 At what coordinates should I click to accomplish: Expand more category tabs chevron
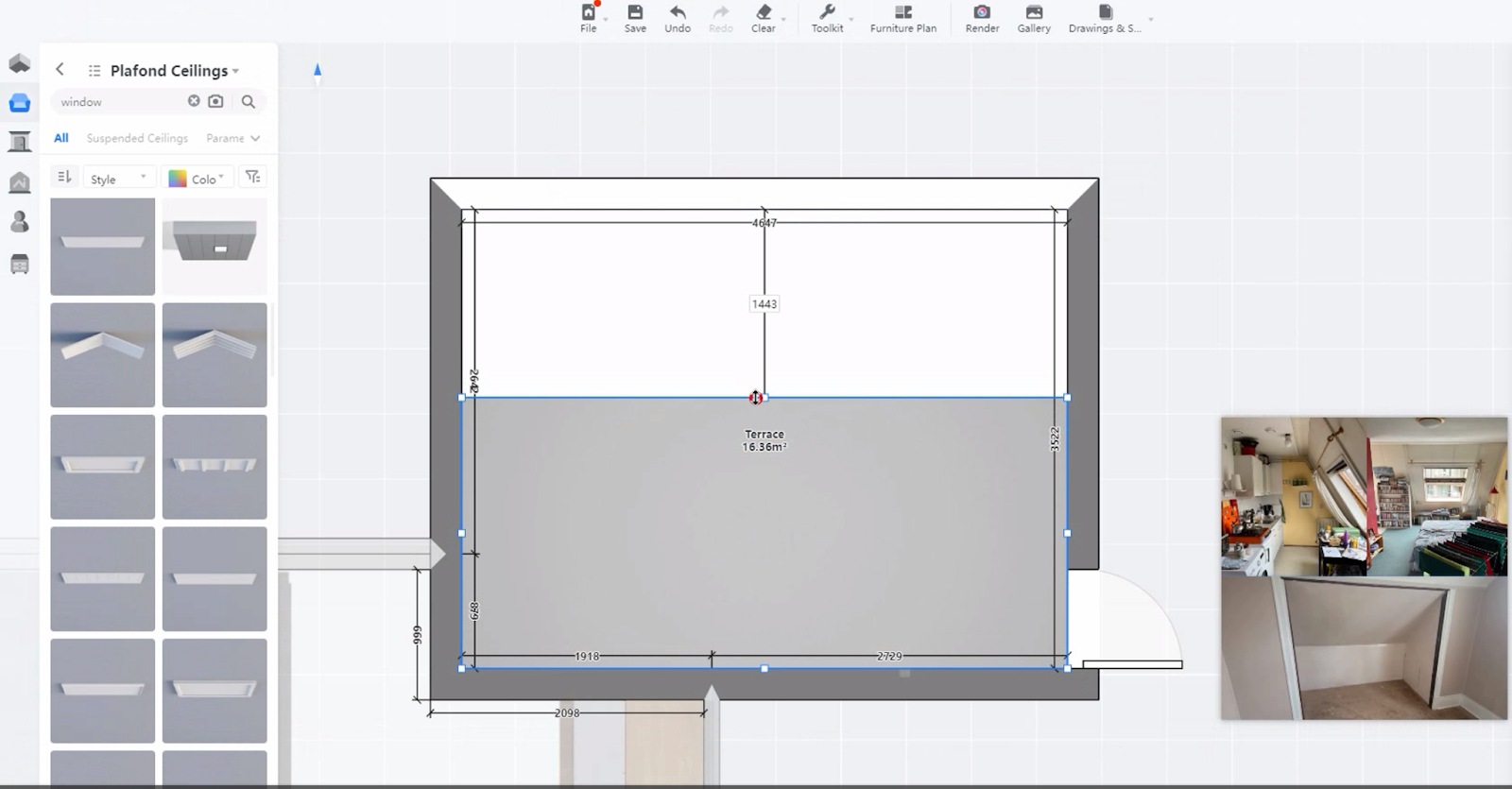(x=255, y=139)
